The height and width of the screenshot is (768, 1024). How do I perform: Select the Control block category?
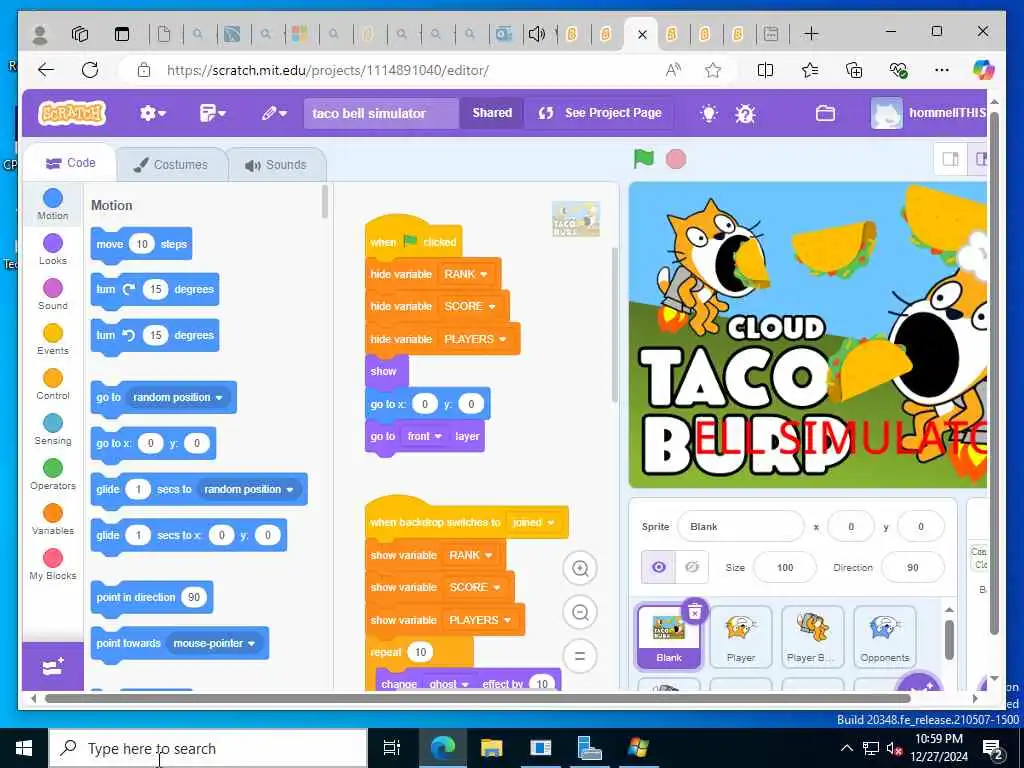click(53, 385)
